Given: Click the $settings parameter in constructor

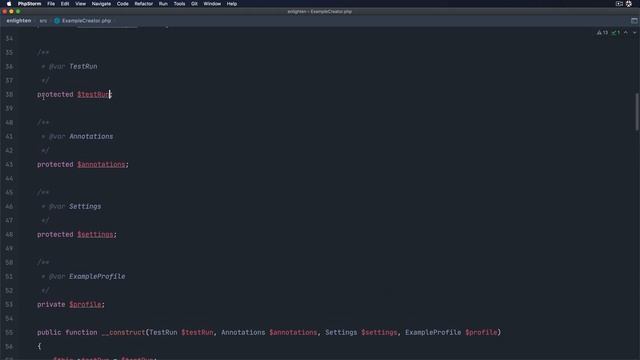Looking at the screenshot, I should point(379,332).
